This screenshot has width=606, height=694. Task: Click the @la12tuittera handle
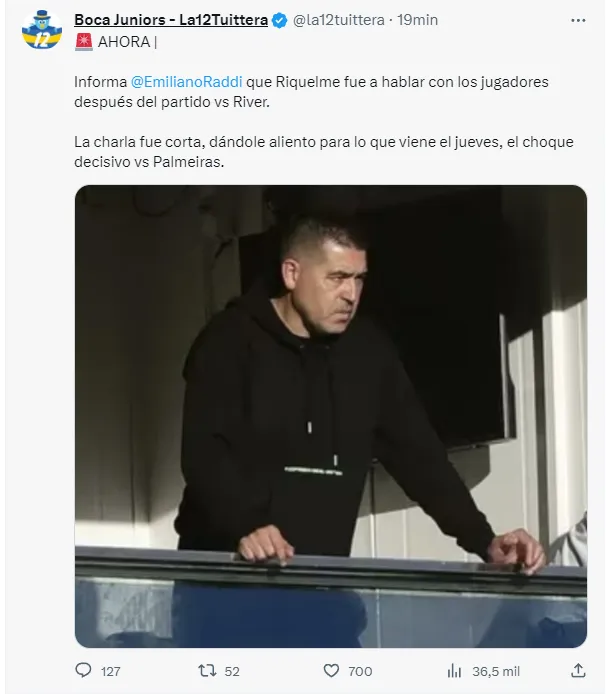pos(339,20)
